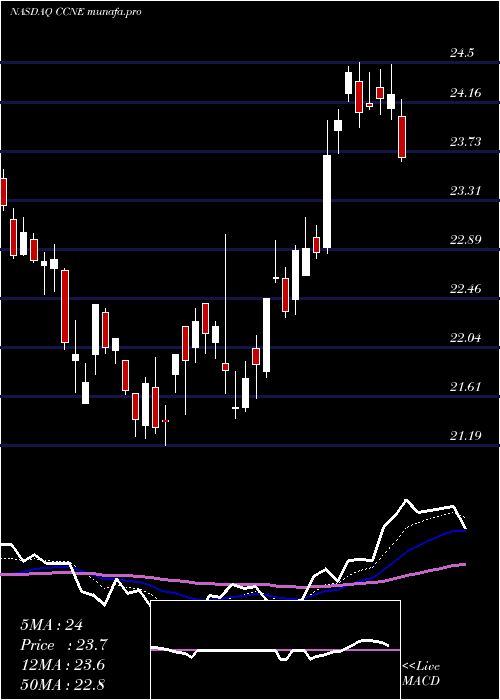Screen dimensions: 500x700
Task: Click the 24.5 price axis label
Action: coord(462,53)
